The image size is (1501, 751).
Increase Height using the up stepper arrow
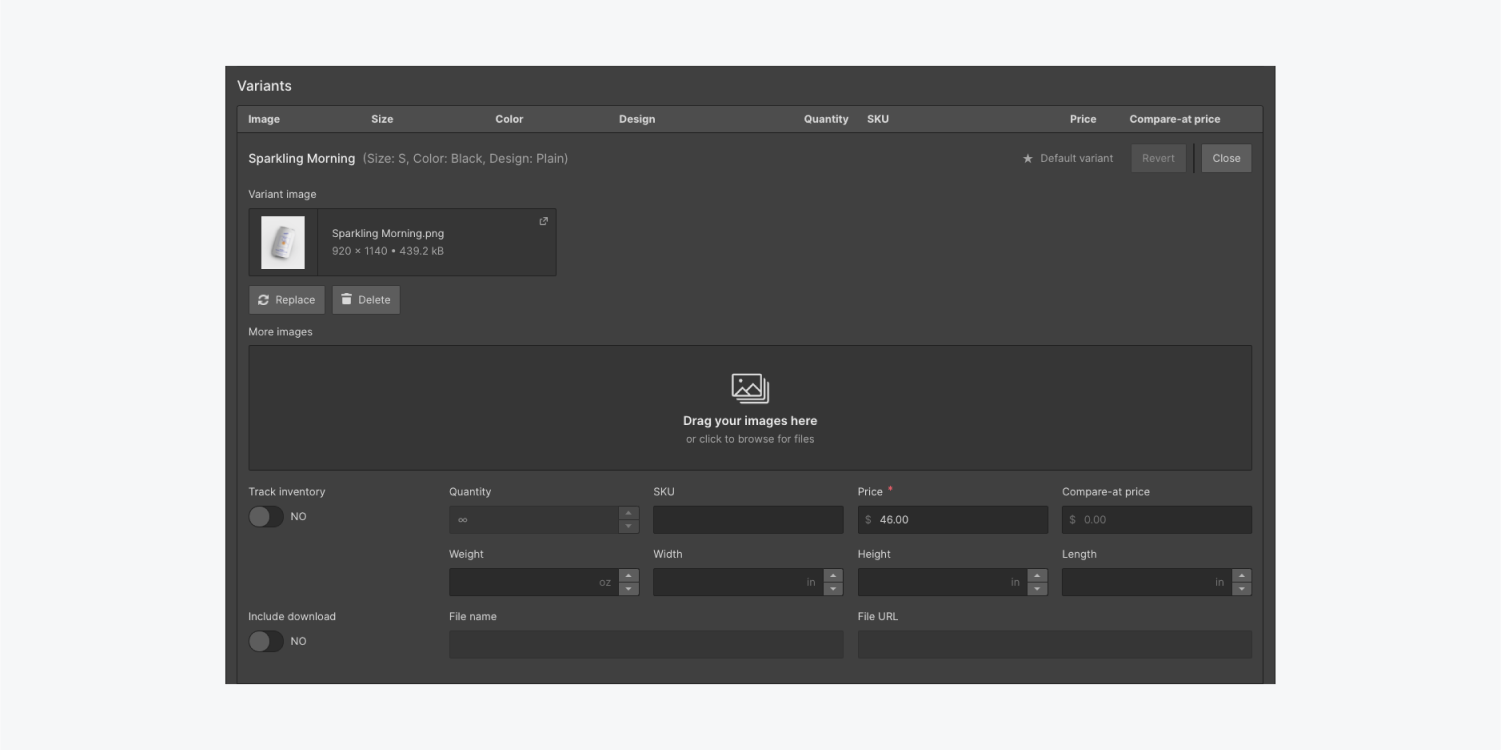pos(1037,576)
